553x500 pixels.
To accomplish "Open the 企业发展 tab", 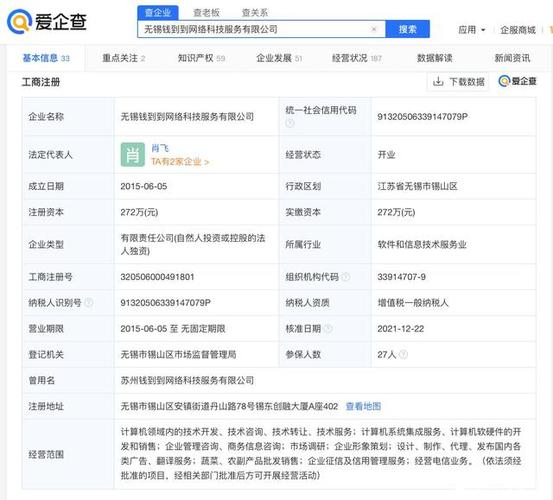I will pyautogui.click(x=279, y=58).
